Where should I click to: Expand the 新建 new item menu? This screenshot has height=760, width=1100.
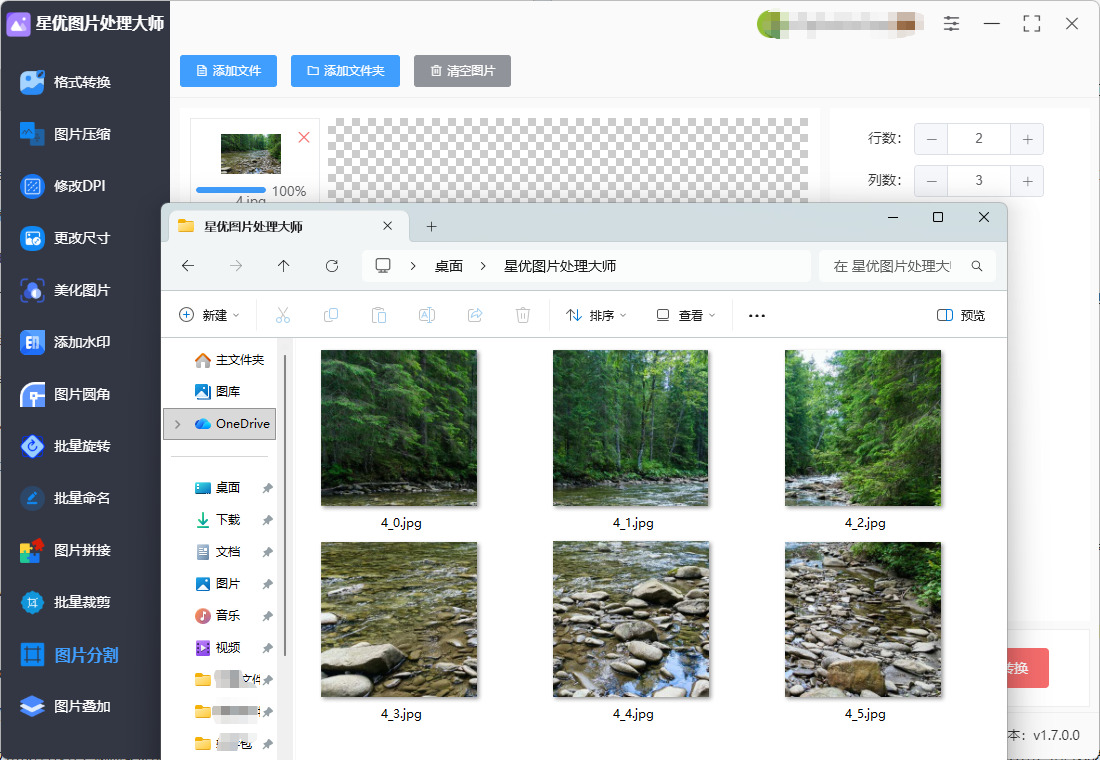click(x=209, y=315)
